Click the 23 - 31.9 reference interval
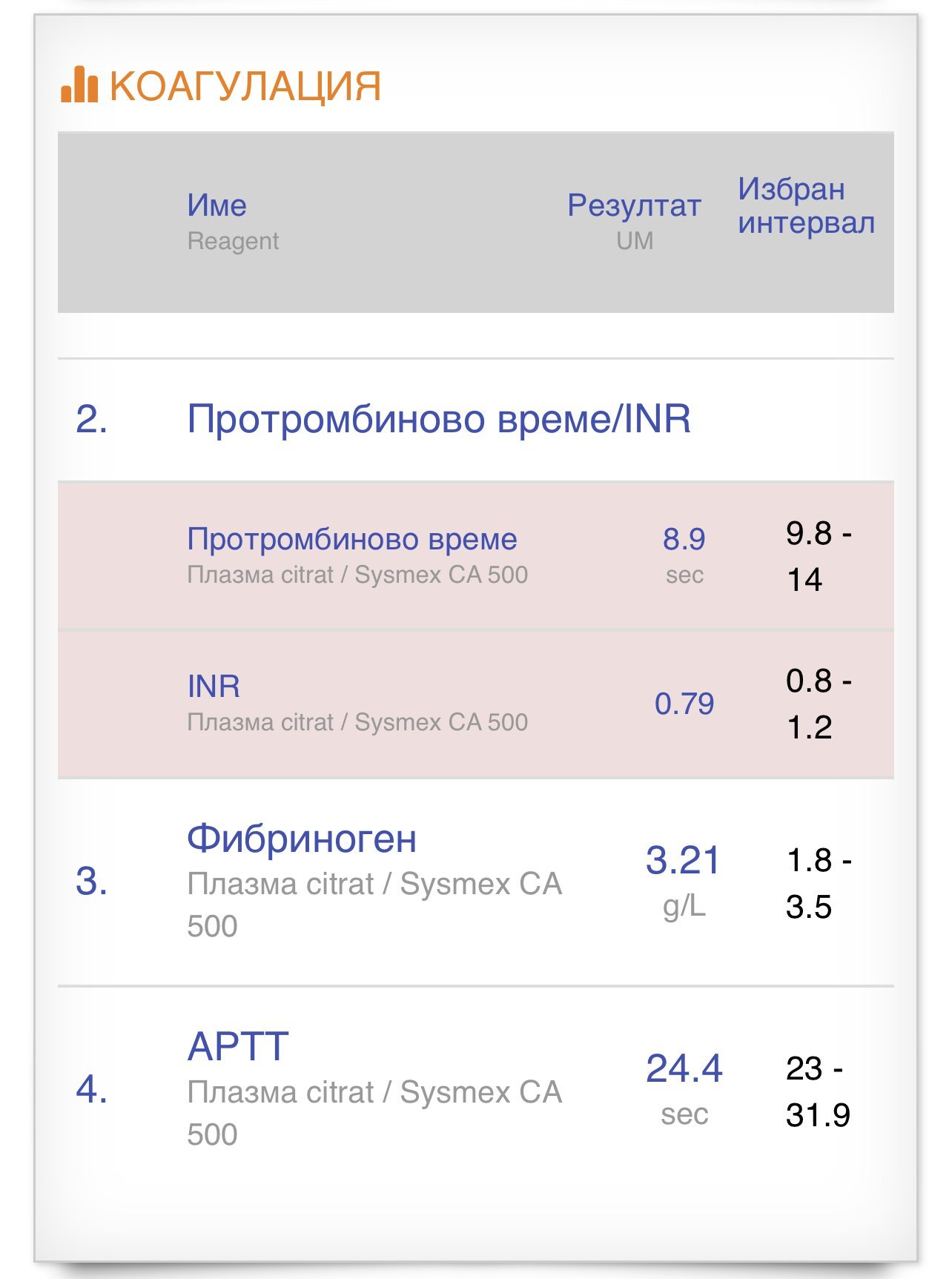This screenshot has height=1279, width=952. 817,1091
